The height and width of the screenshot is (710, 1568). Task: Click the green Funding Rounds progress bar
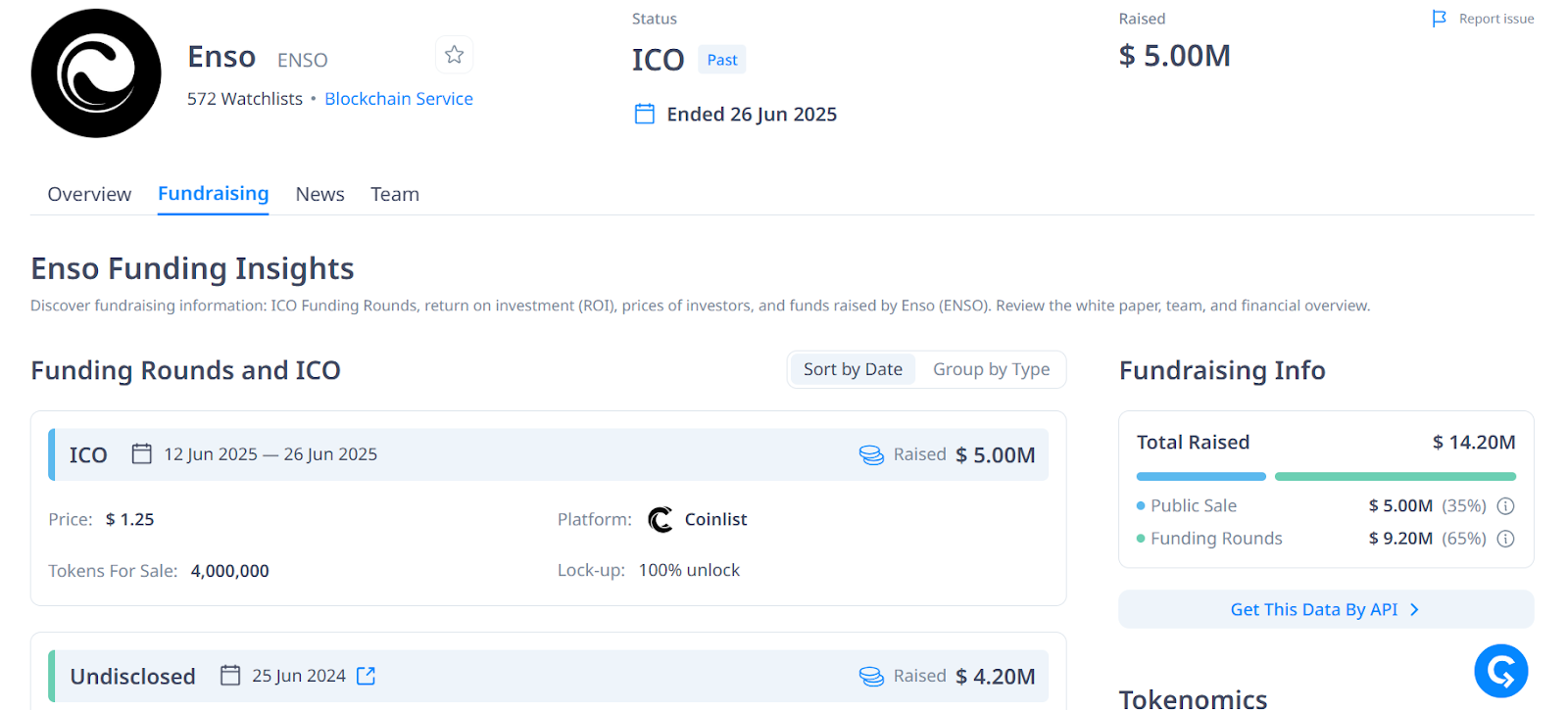pos(1395,477)
